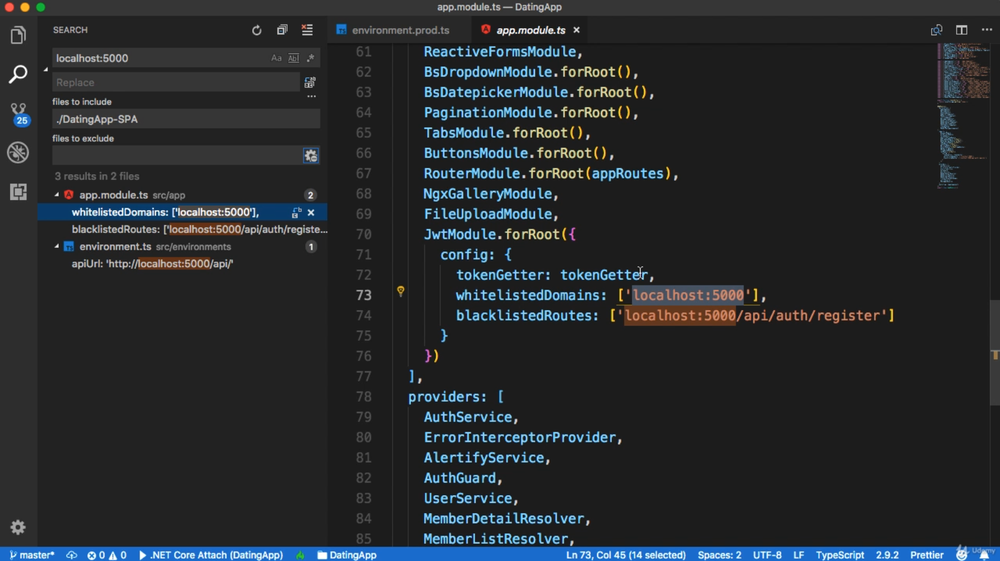Toggle use exclude settings and ignore files
The width and height of the screenshot is (1000, 561).
[x=311, y=155]
